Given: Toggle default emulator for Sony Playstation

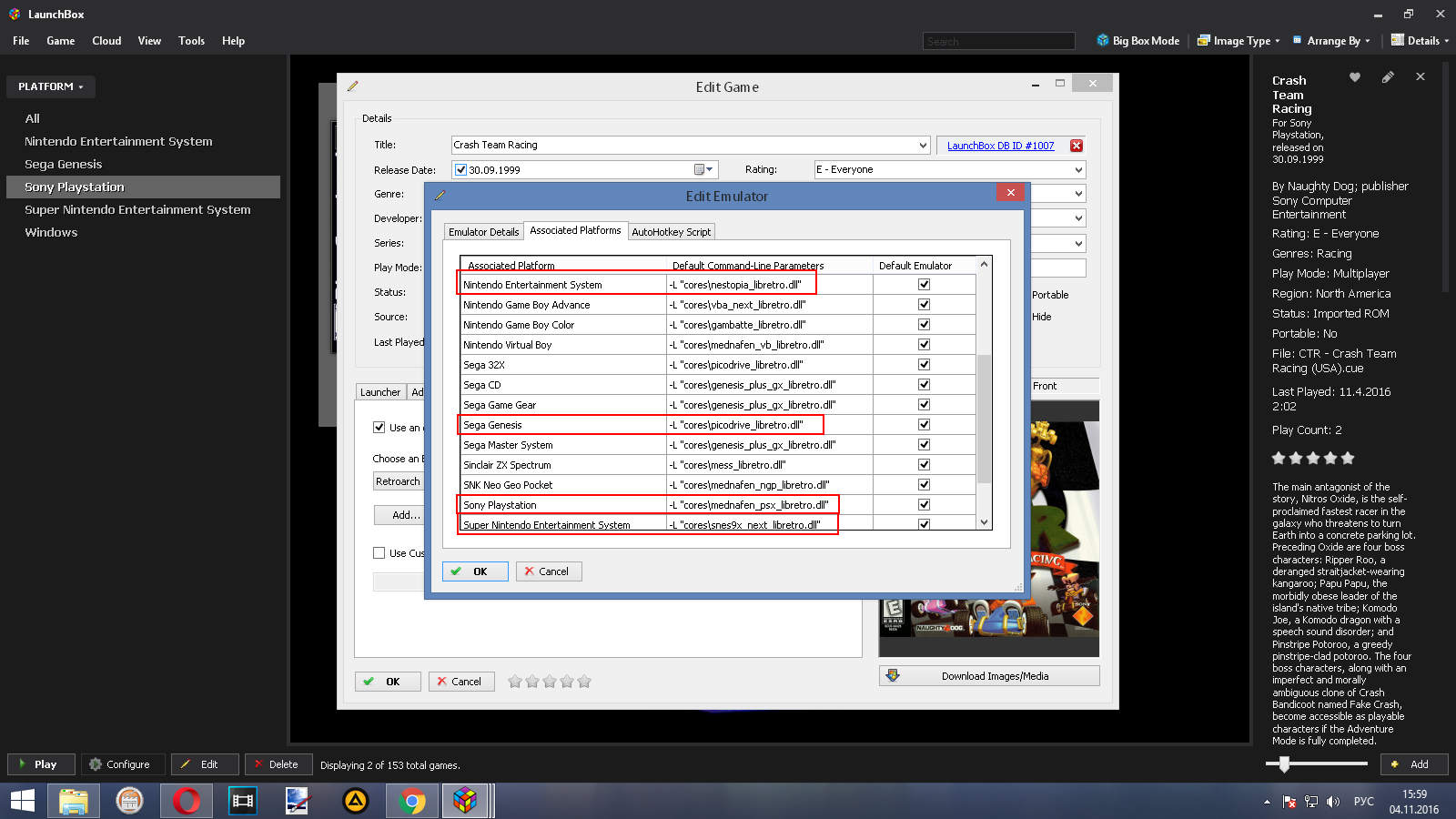Looking at the screenshot, I should 924,504.
